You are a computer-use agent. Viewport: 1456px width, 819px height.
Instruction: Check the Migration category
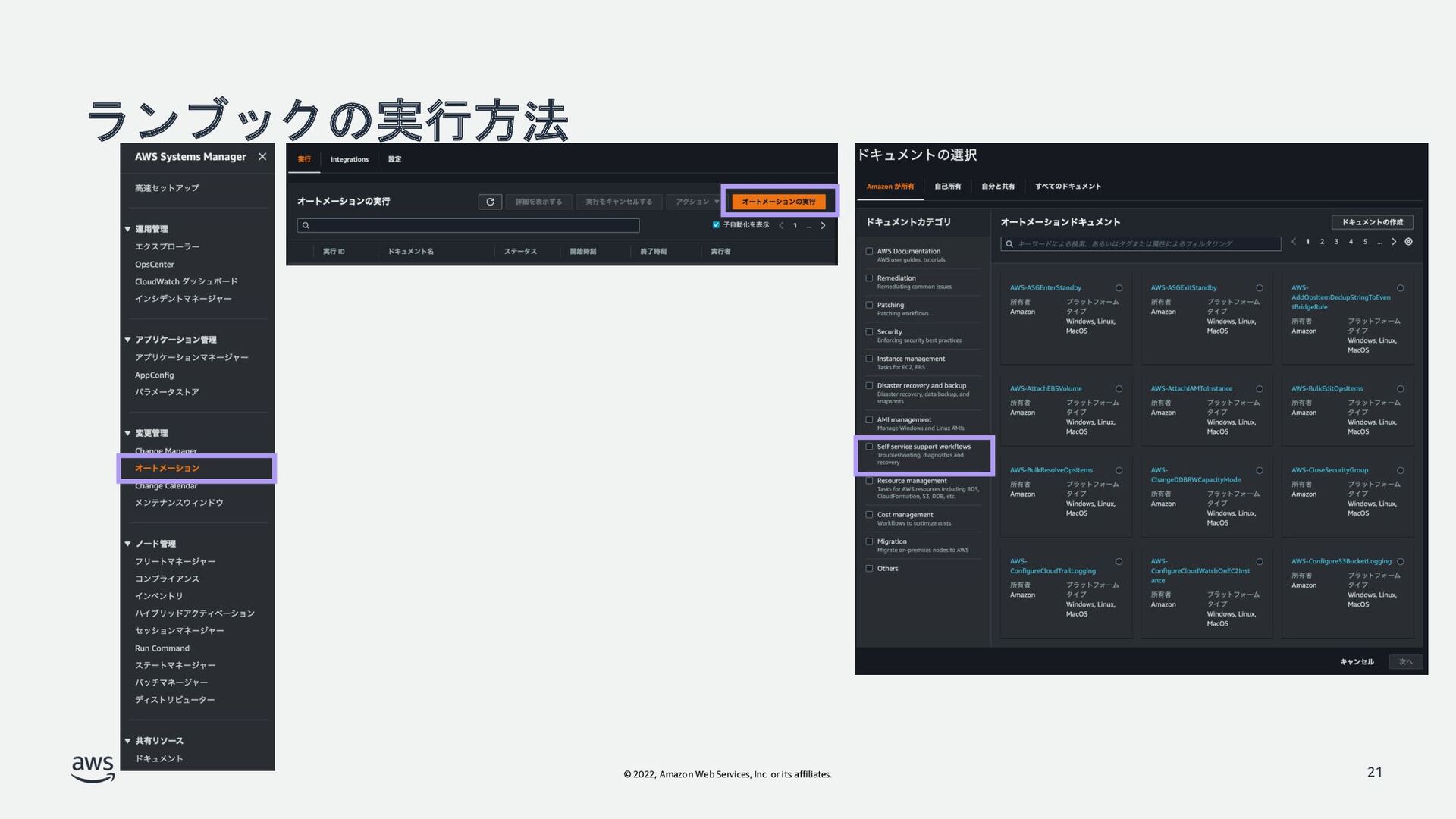click(869, 541)
